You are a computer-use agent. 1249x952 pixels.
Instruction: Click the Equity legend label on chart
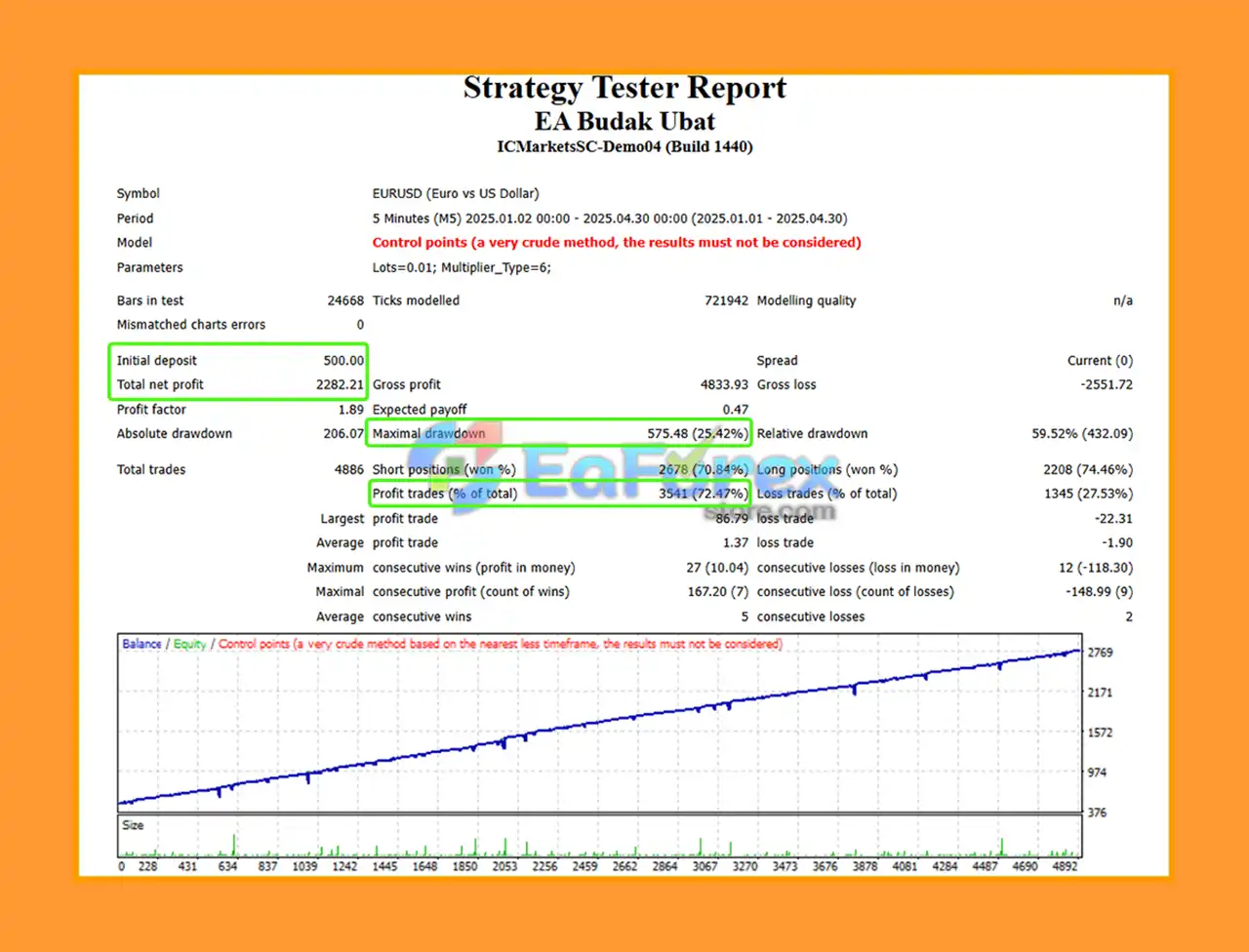click(x=189, y=644)
